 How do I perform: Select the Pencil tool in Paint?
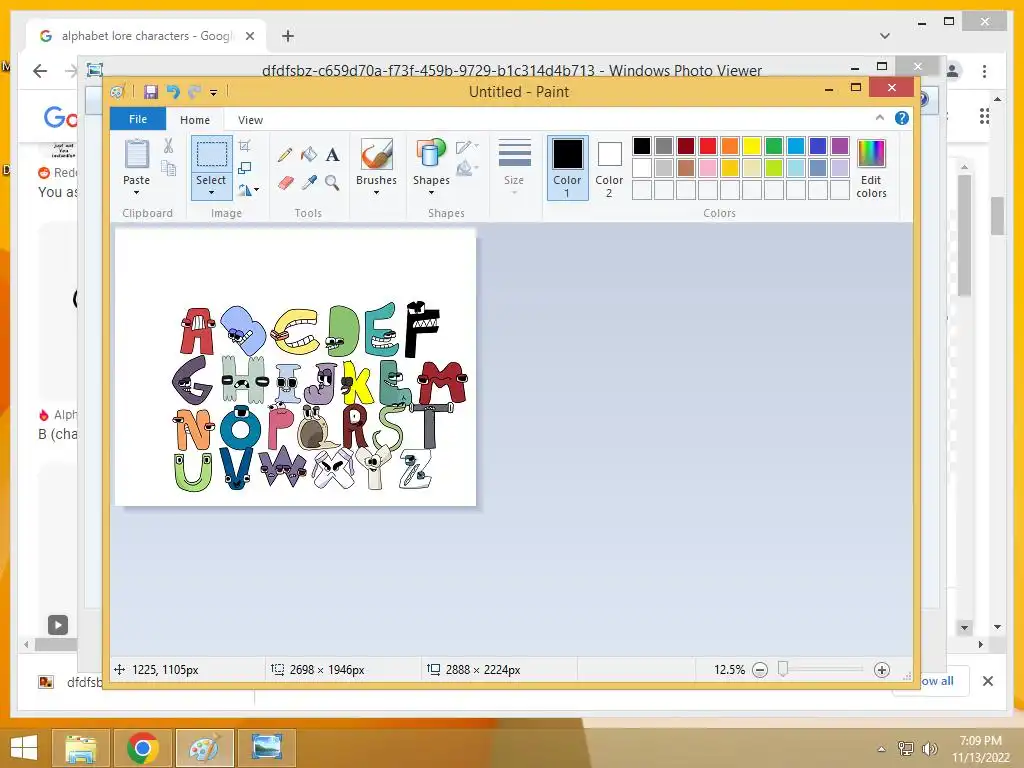click(x=285, y=155)
